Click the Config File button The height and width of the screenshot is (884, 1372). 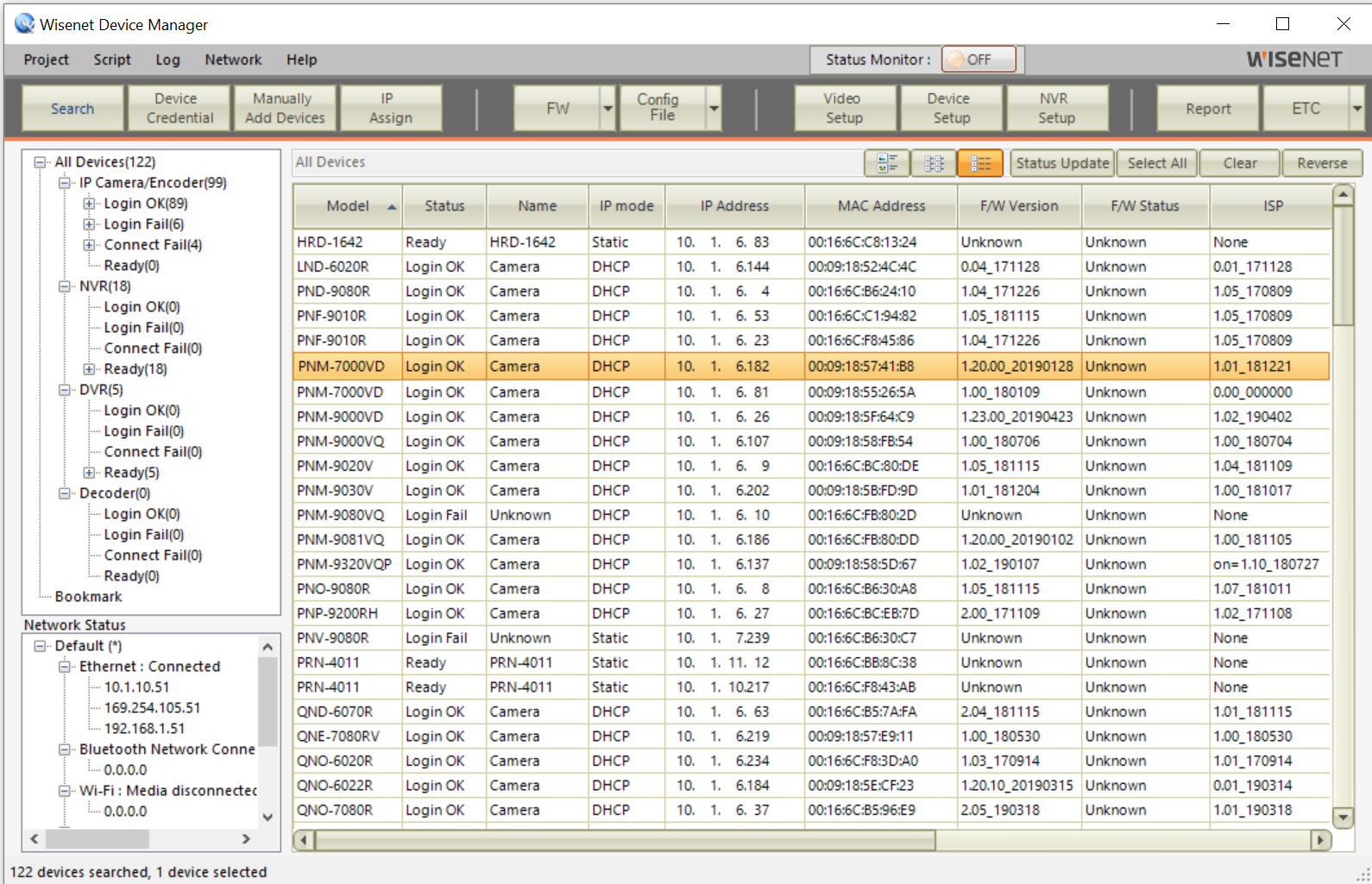[663, 109]
